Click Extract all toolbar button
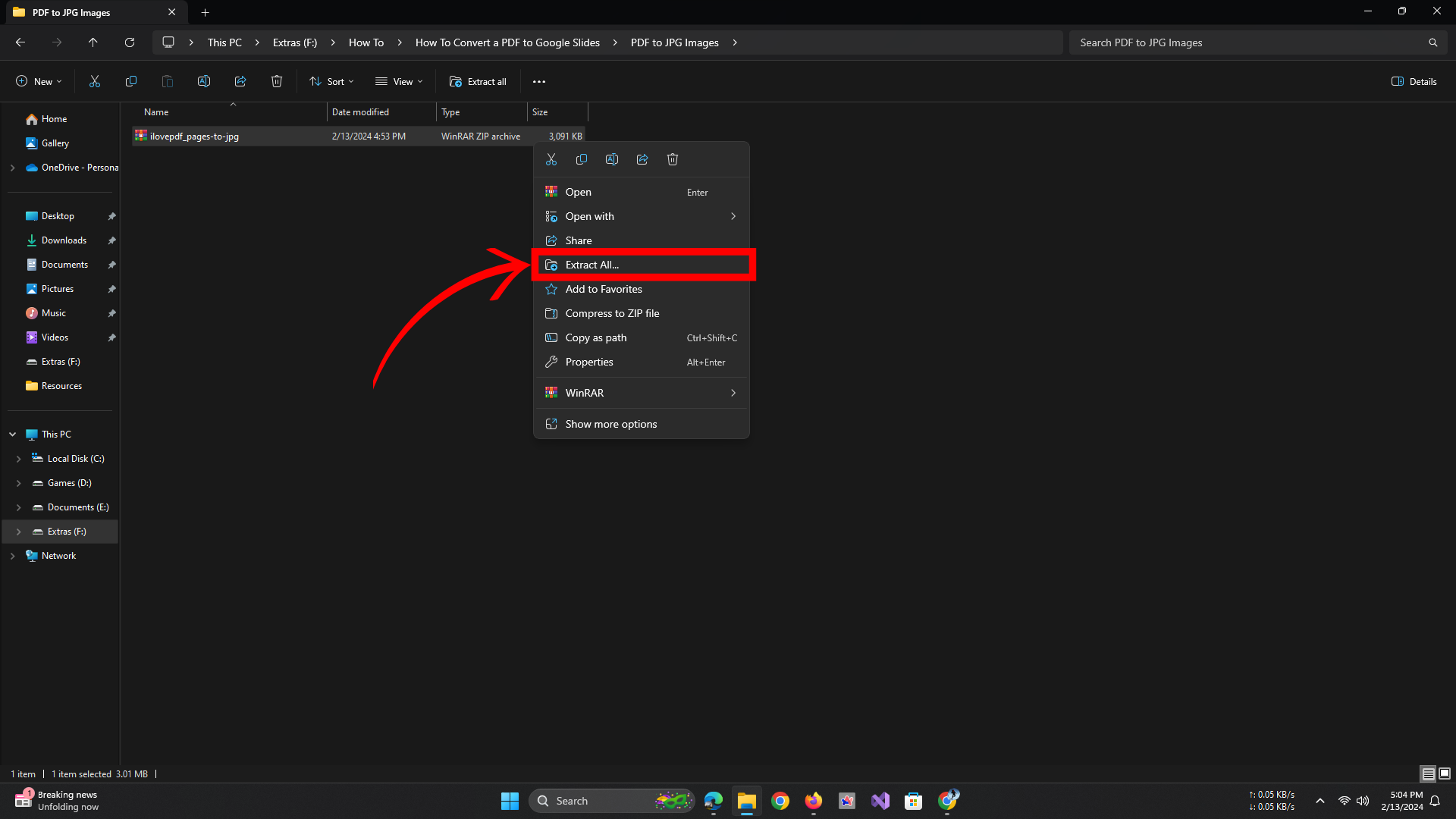The image size is (1456, 819). 478,81
